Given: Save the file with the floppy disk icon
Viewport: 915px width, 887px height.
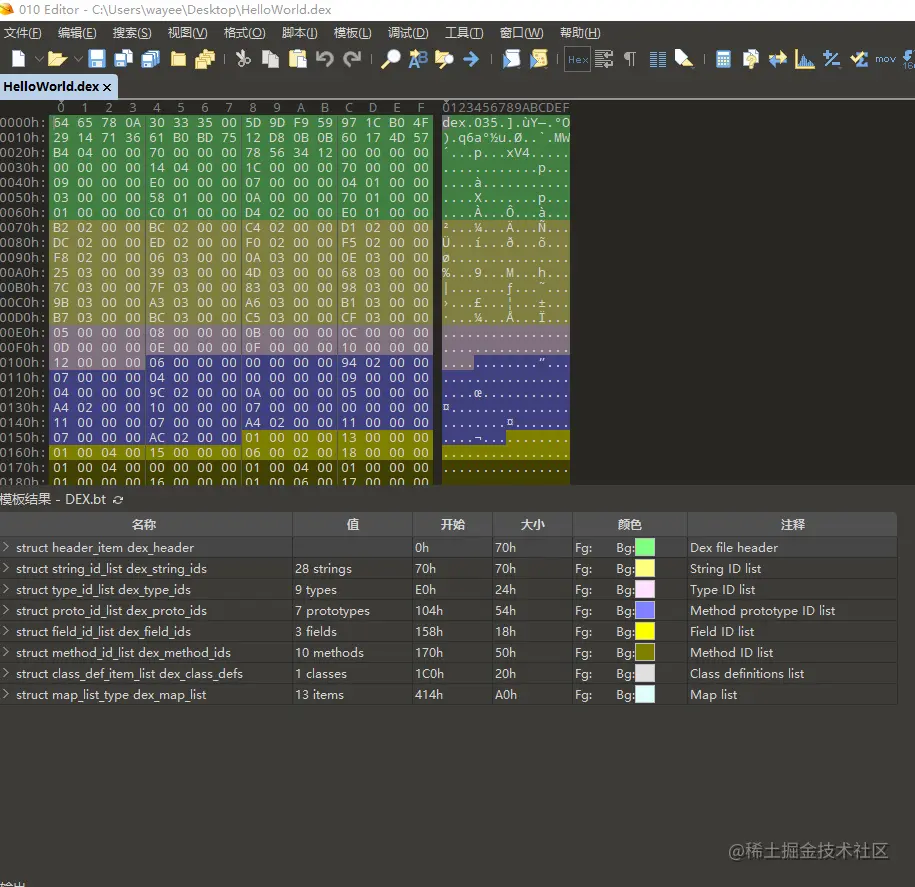Looking at the screenshot, I should (x=97, y=59).
